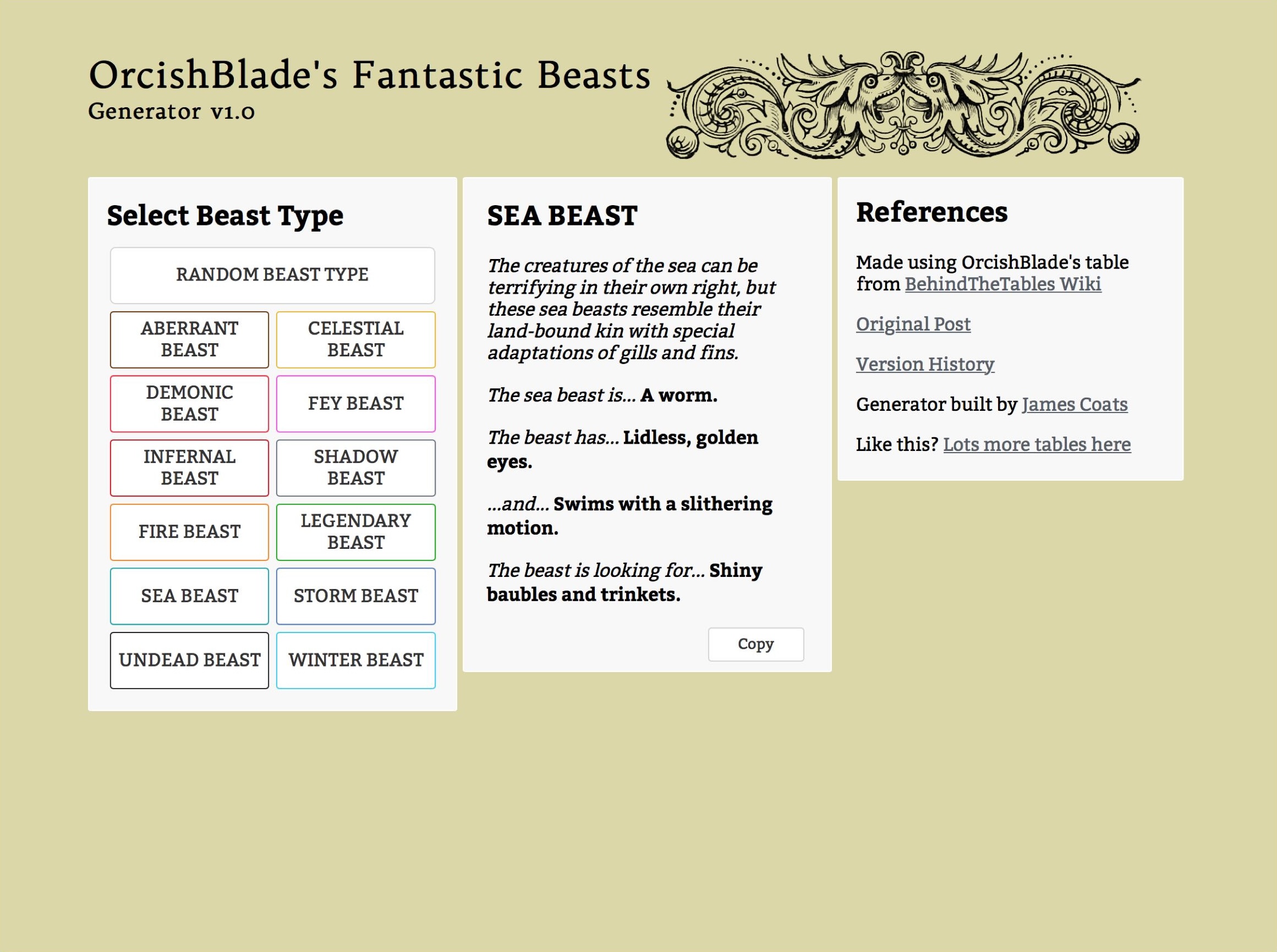Pick the Legendary Beast option
Viewport: 1277px width, 952px height.
click(x=356, y=532)
